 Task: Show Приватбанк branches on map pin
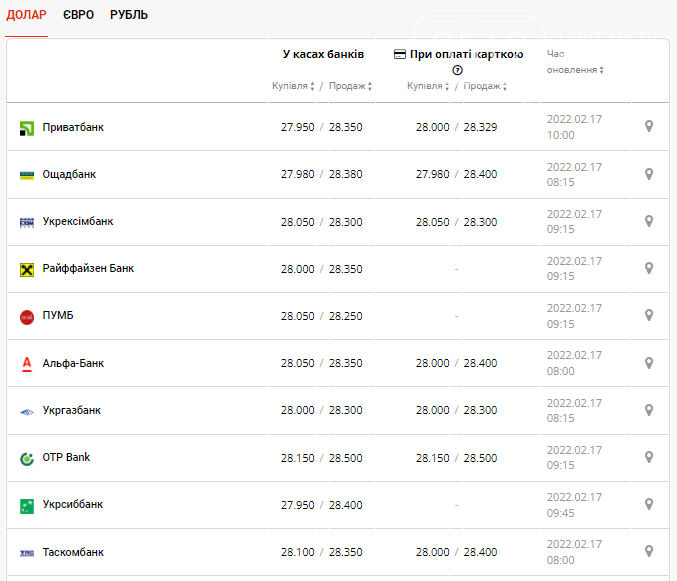pyautogui.click(x=649, y=126)
